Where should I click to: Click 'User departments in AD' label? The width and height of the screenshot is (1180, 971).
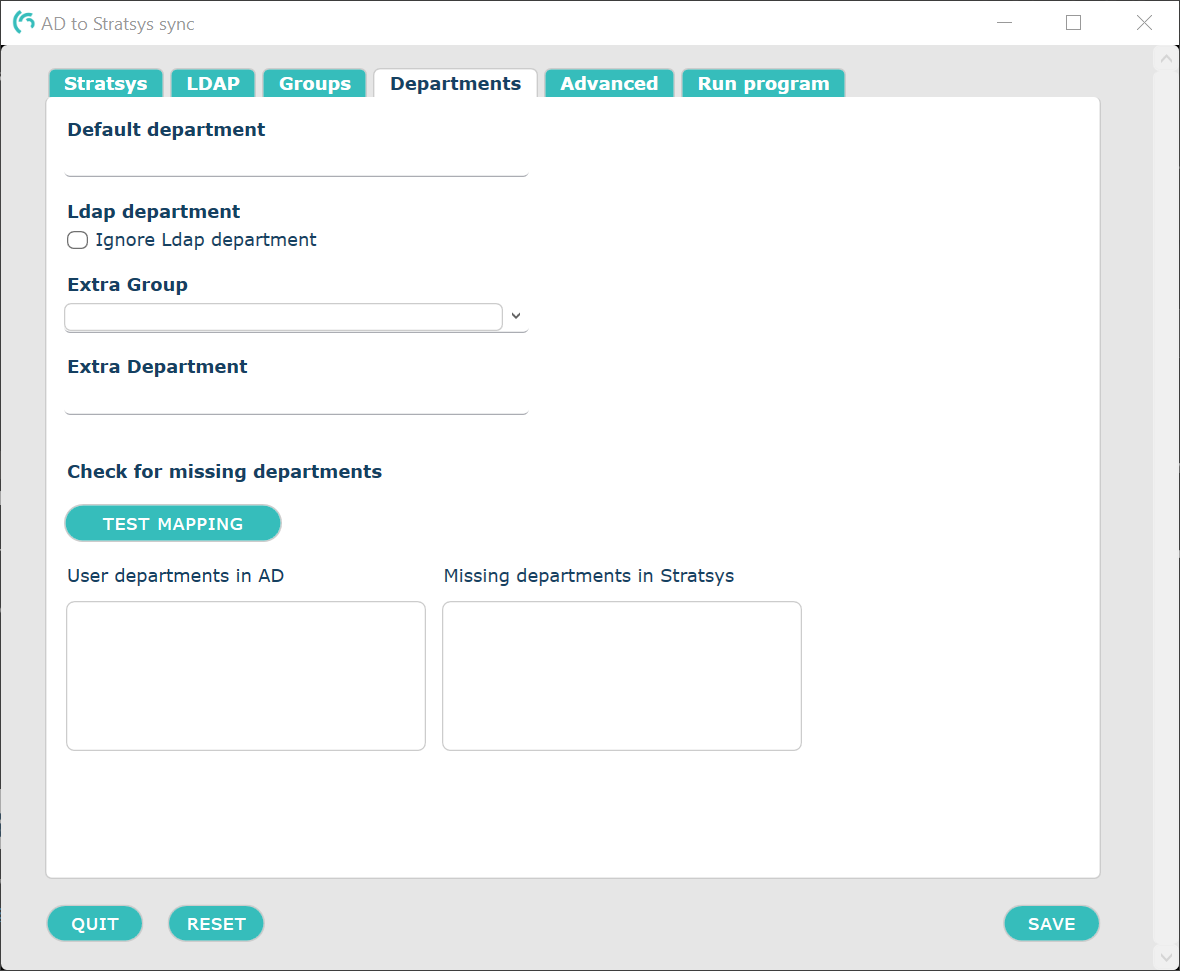point(175,576)
